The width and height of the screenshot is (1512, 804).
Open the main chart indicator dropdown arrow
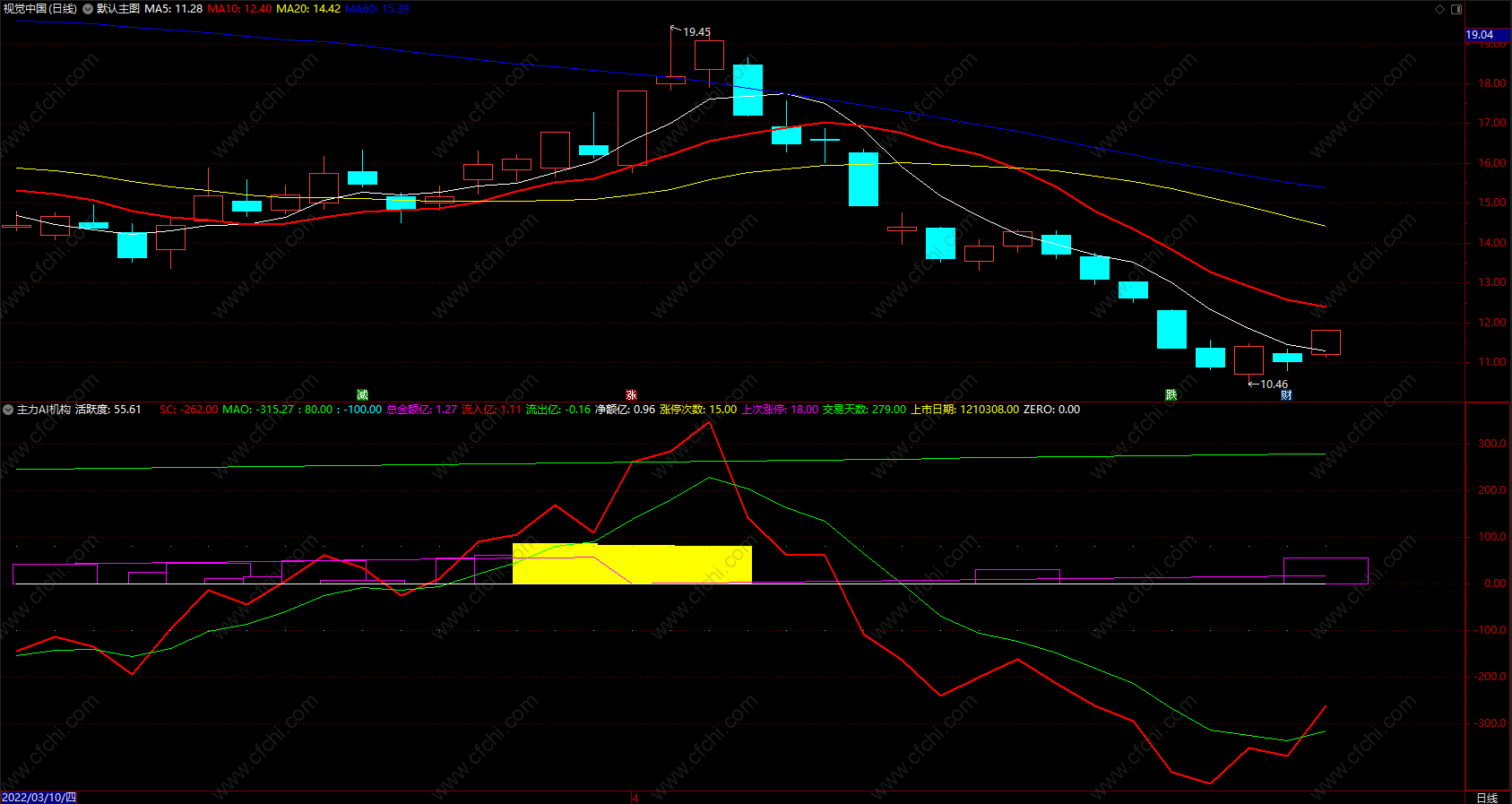(x=88, y=9)
